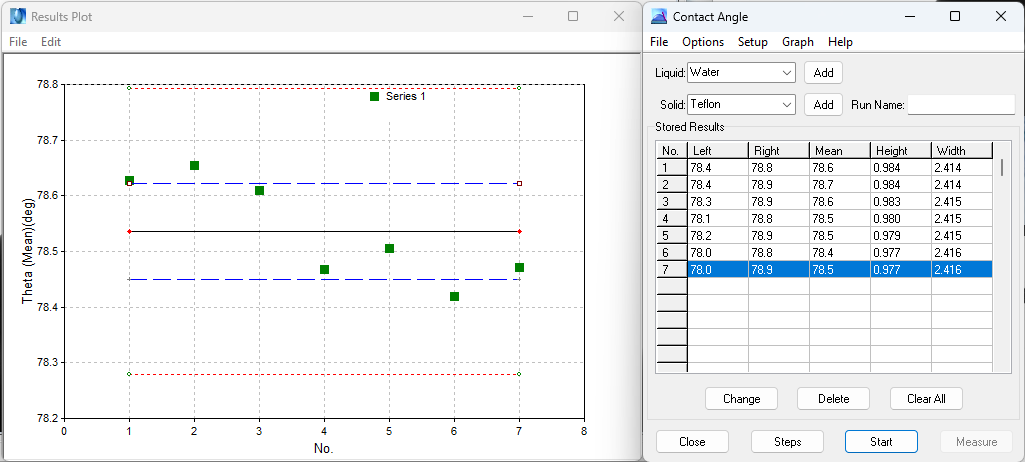Click the Steps button
Image resolution: width=1025 pixels, height=462 pixels.
[787, 441]
